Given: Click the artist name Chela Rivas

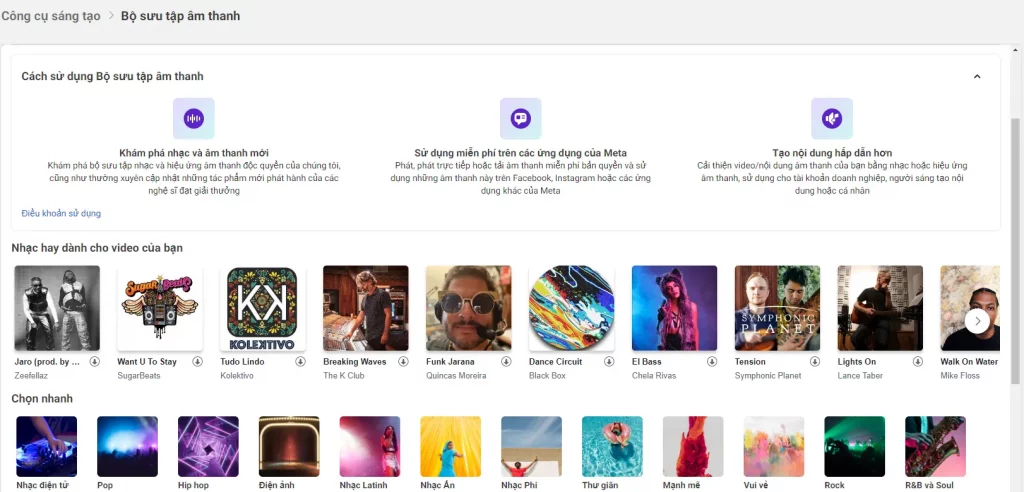Looking at the screenshot, I should click(654, 376).
